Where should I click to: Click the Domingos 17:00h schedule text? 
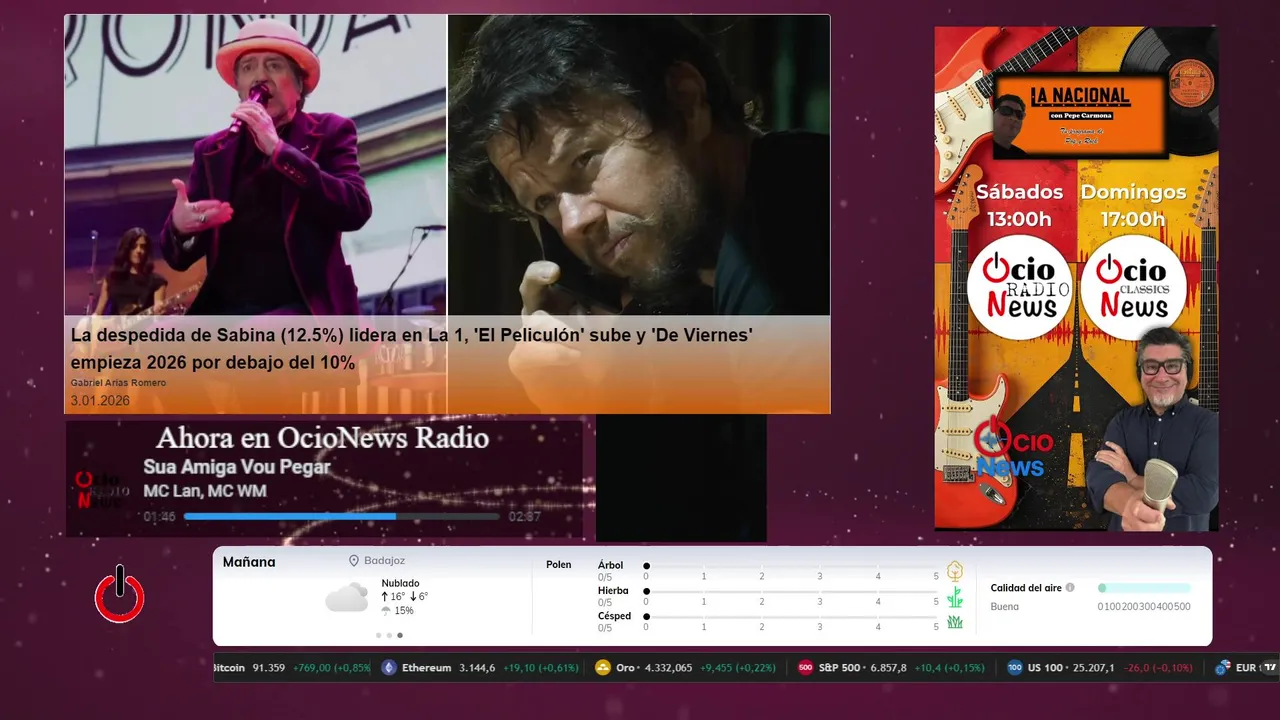tap(1132, 205)
